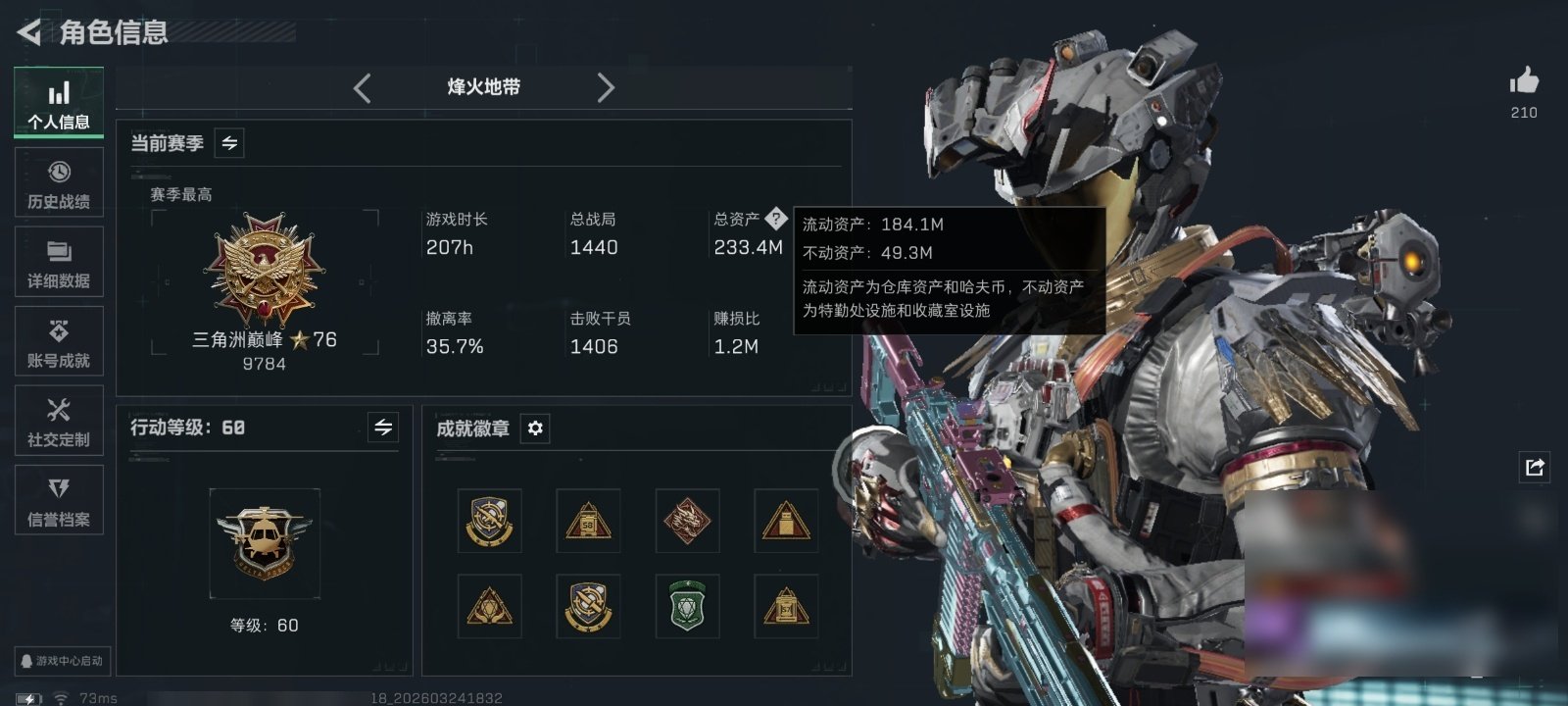
Task: Open 信誉档案 sidebar icon
Action: click(59, 500)
